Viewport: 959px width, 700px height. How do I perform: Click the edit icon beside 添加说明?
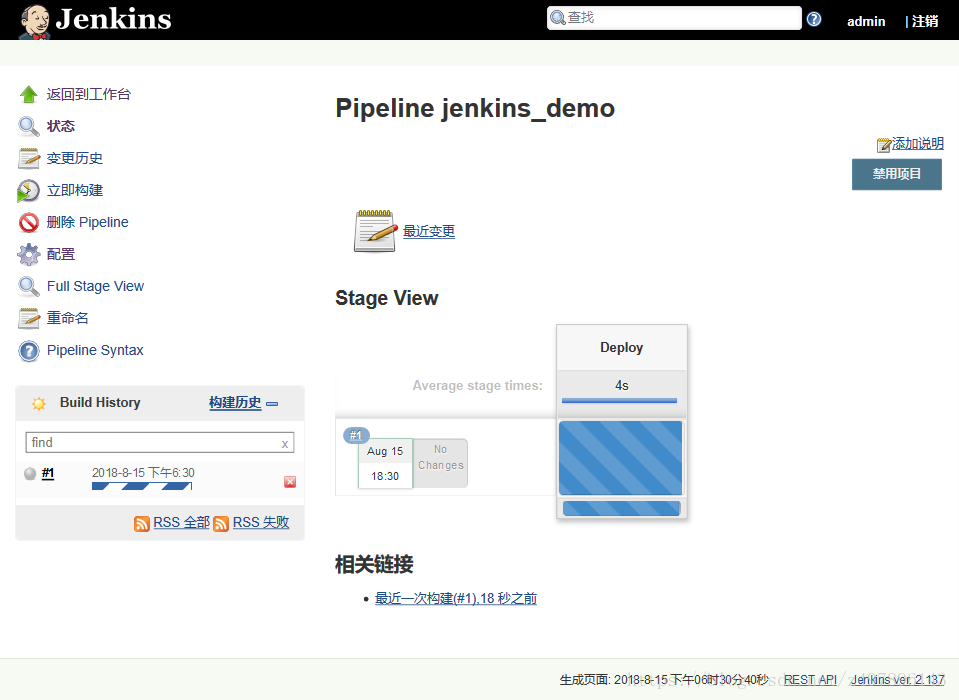pos(883,145)
